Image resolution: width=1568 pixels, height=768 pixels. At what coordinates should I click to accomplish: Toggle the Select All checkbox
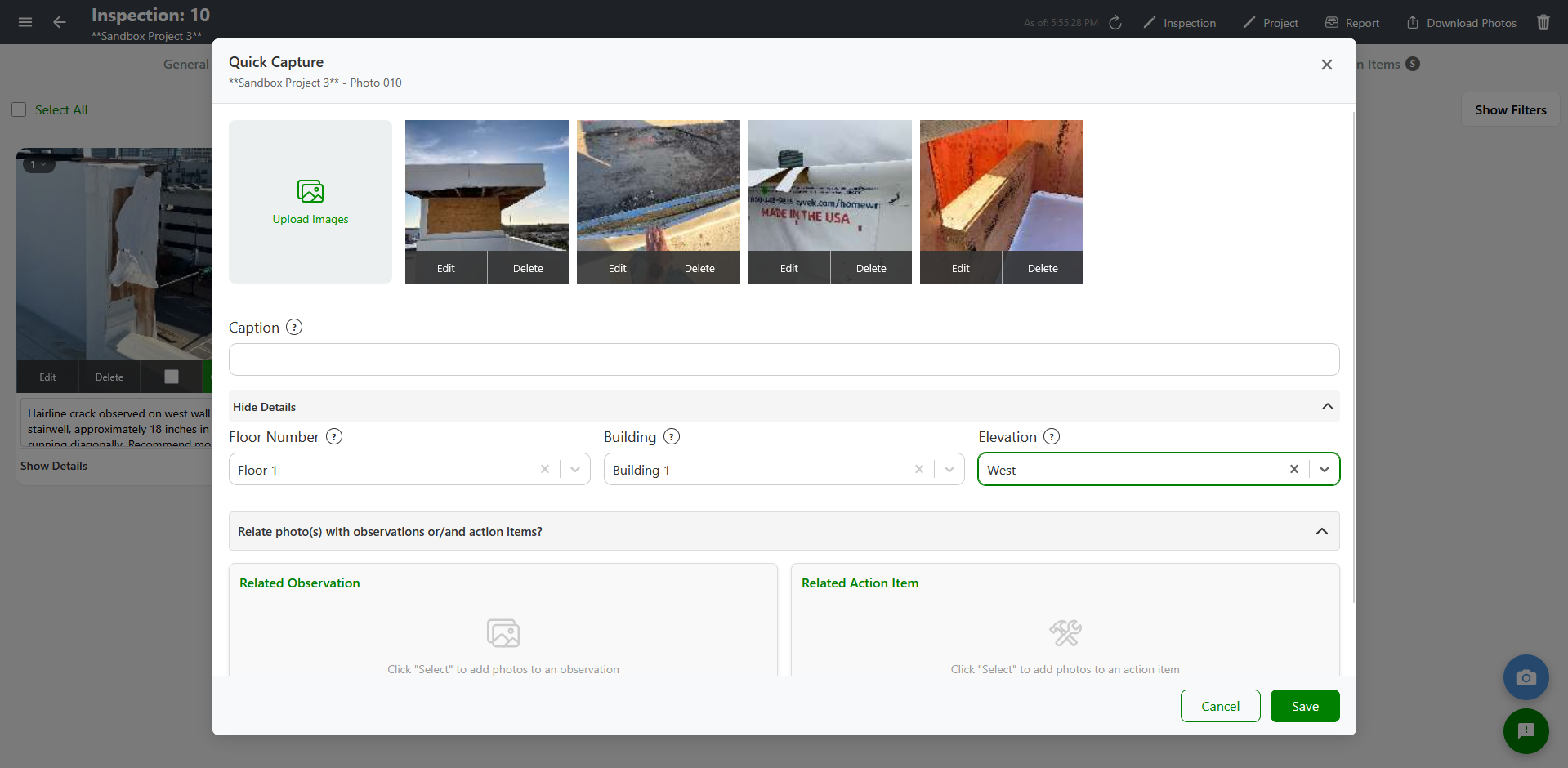tap(20, 109)
